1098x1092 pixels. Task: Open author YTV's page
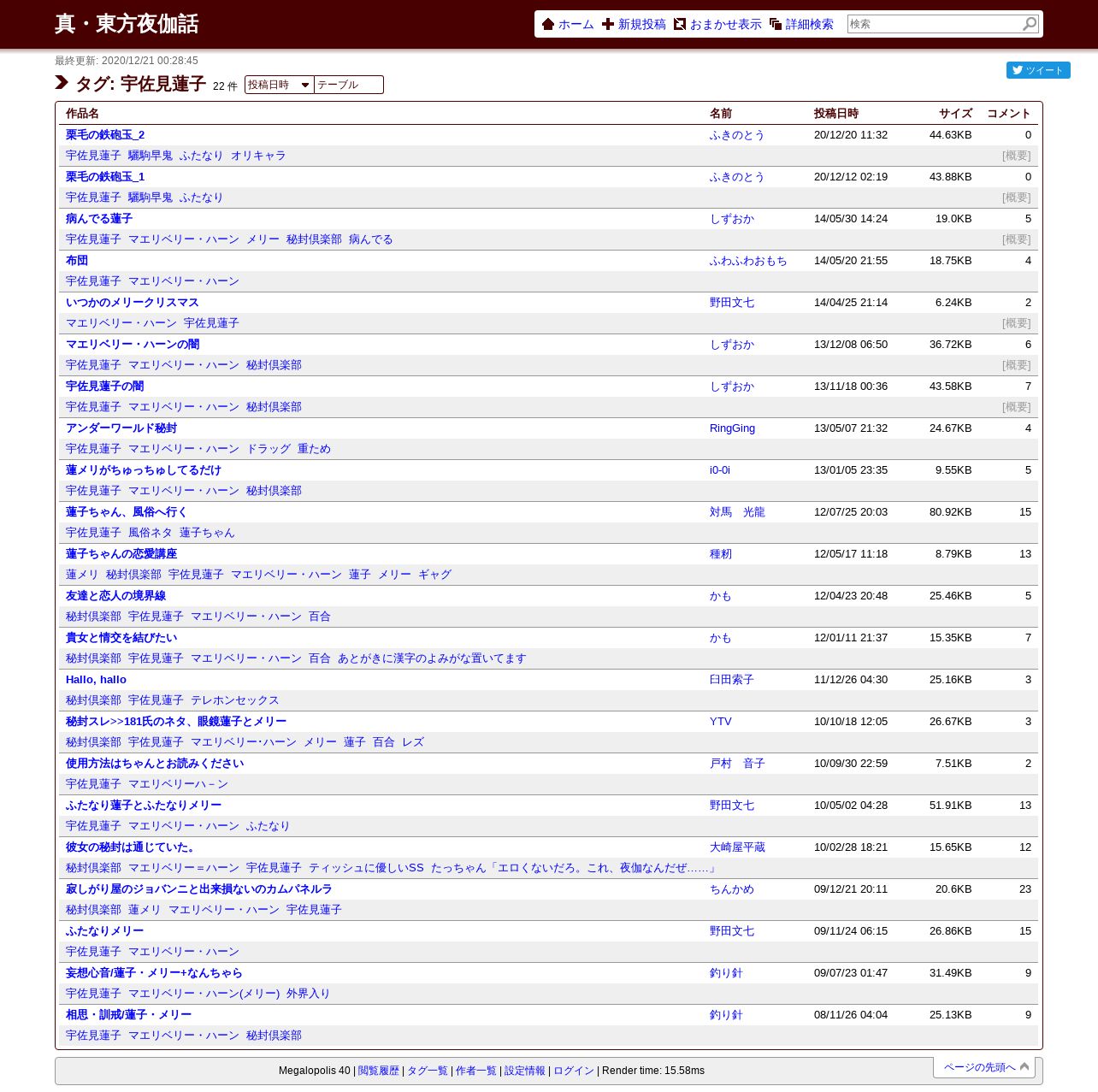[721, 721]
